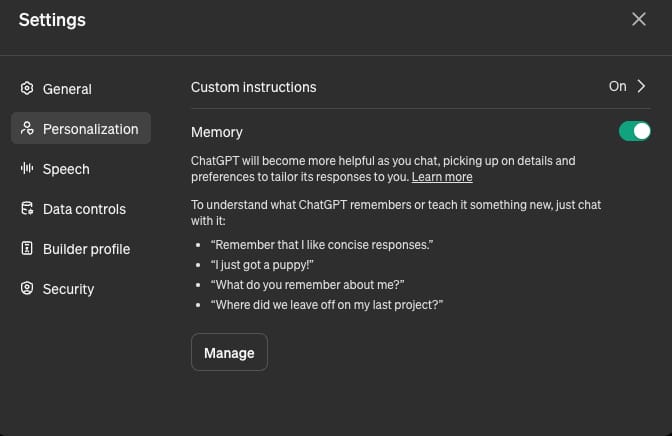Screen dimensions: 672x436
Task: Click the Custom instructions "On" status
Action: 617,87
